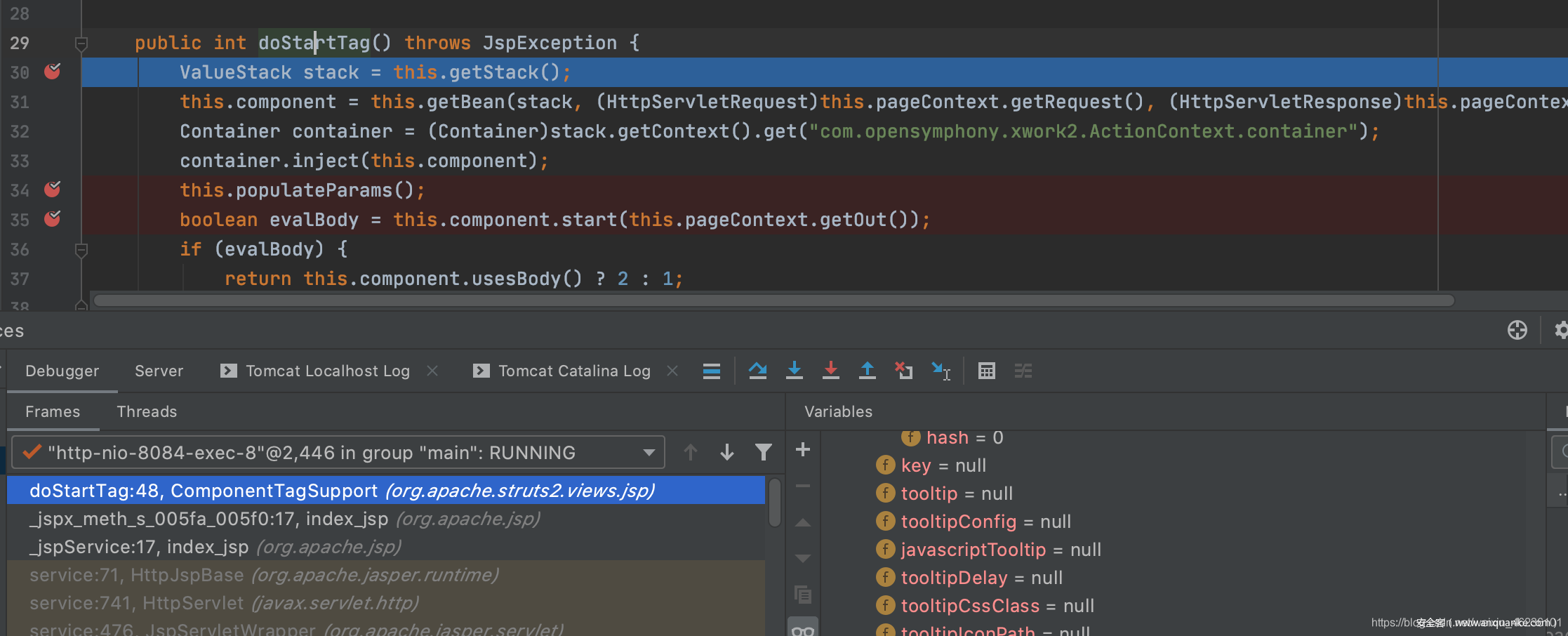Collapse the doStartTag method fold at line 29
The width and height of the screenshot is (1568, 636).
click(x=81, y=44)
